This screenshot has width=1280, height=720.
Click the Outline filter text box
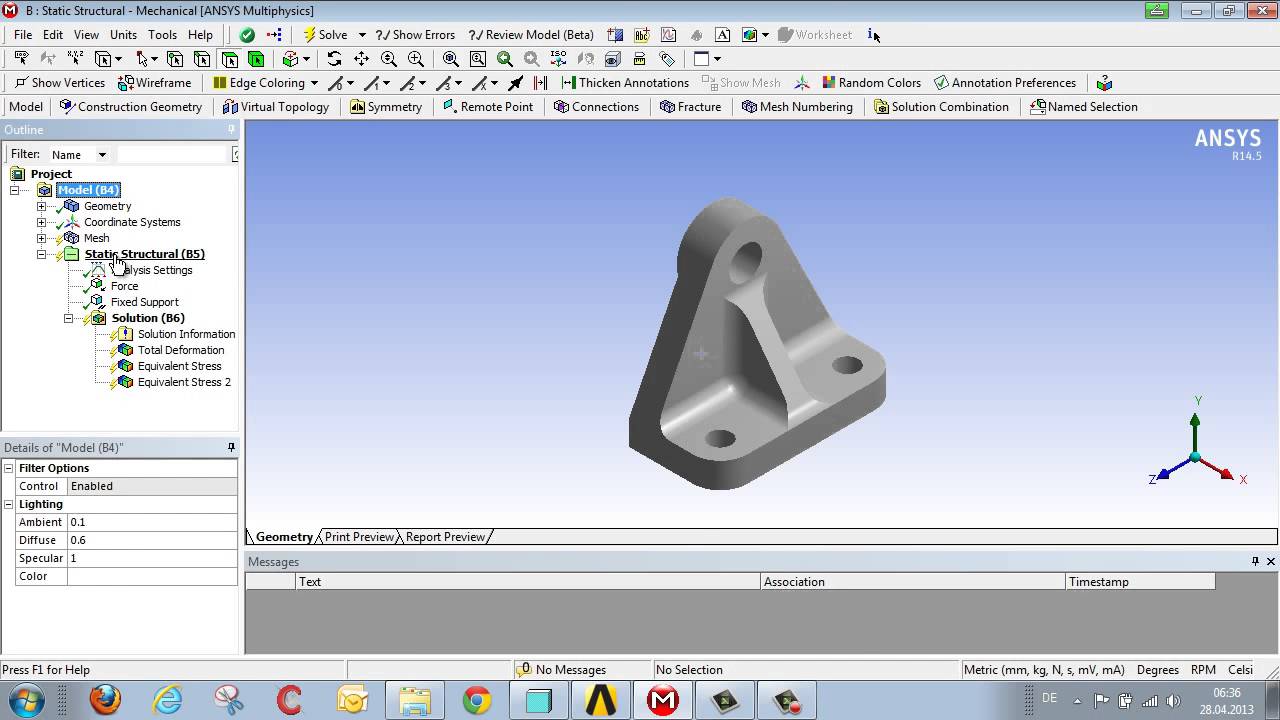pyautogui.click(x=174, y=154)
